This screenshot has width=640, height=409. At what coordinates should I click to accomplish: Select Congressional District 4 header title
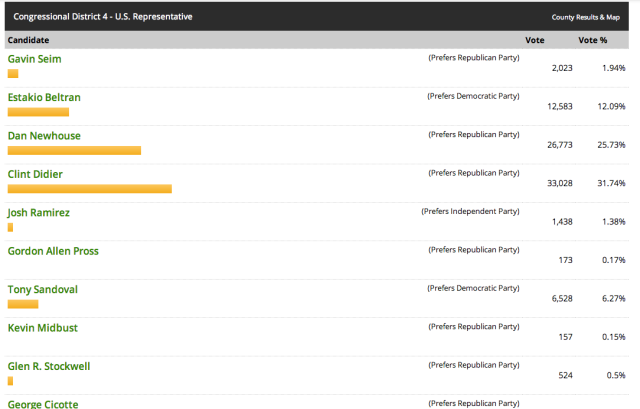pyautogui.click(x=103, y=17)
